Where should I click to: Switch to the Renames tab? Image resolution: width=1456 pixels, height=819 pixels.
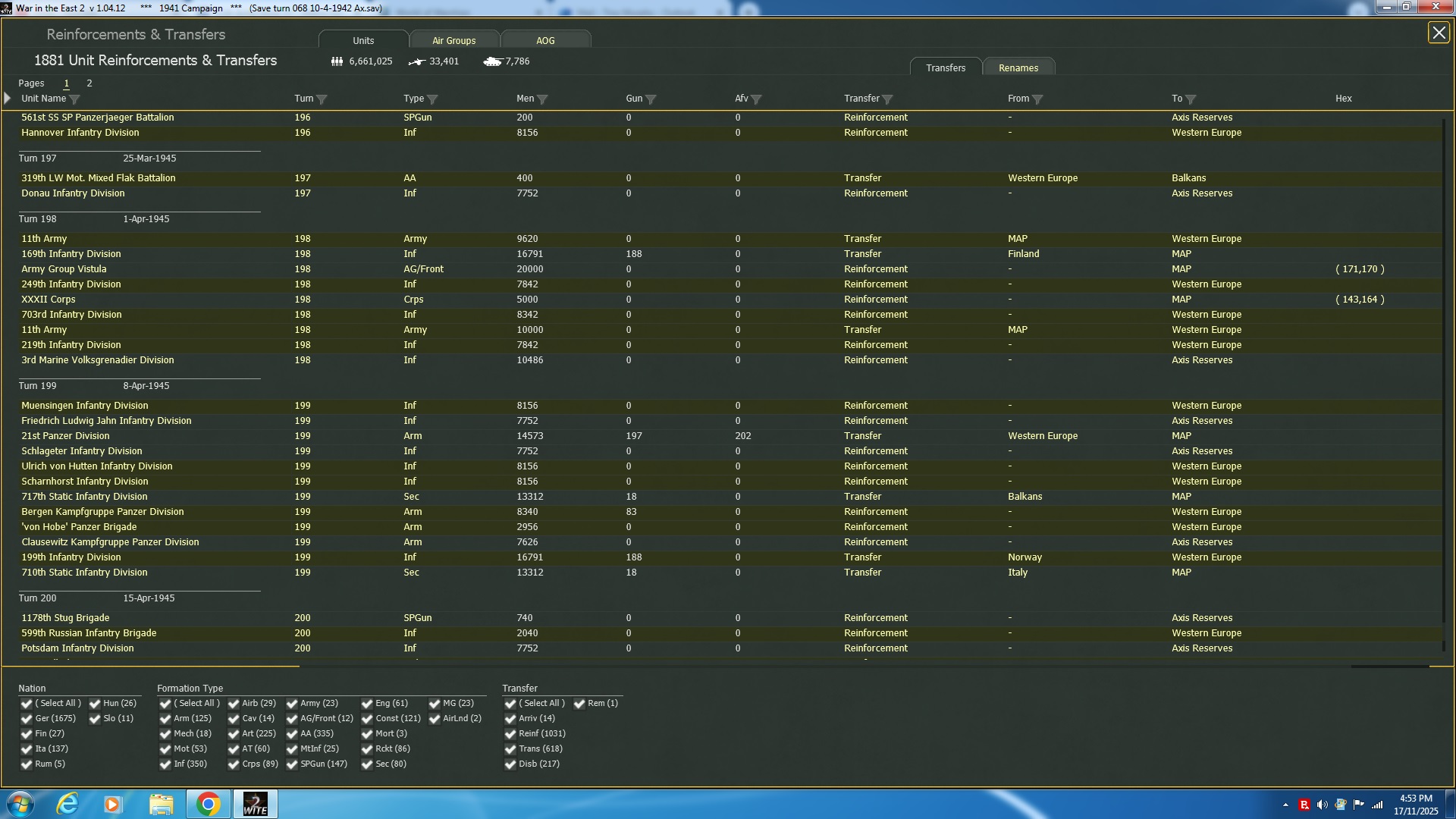(1018, 68)
